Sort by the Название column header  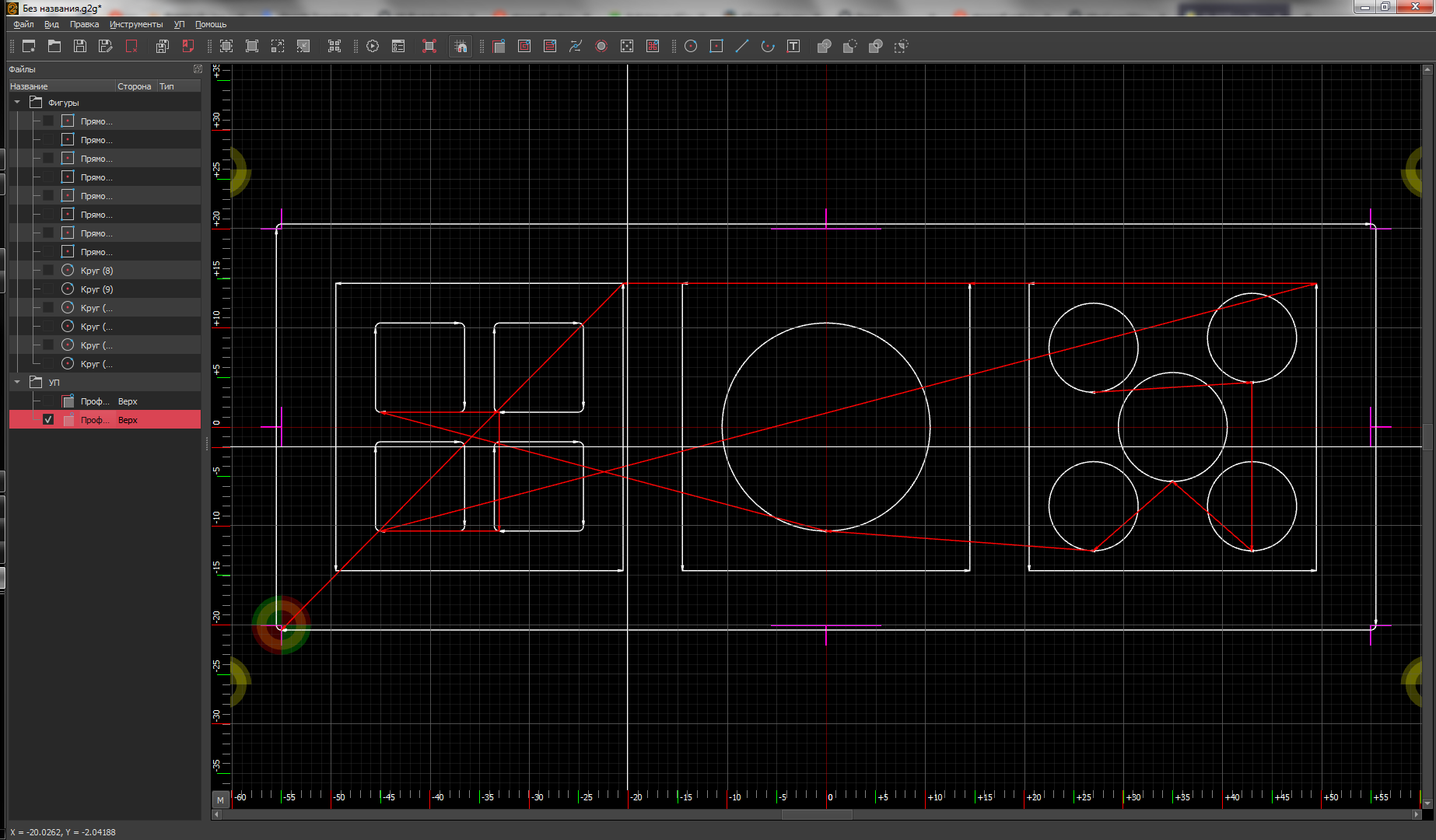point(61,86)
